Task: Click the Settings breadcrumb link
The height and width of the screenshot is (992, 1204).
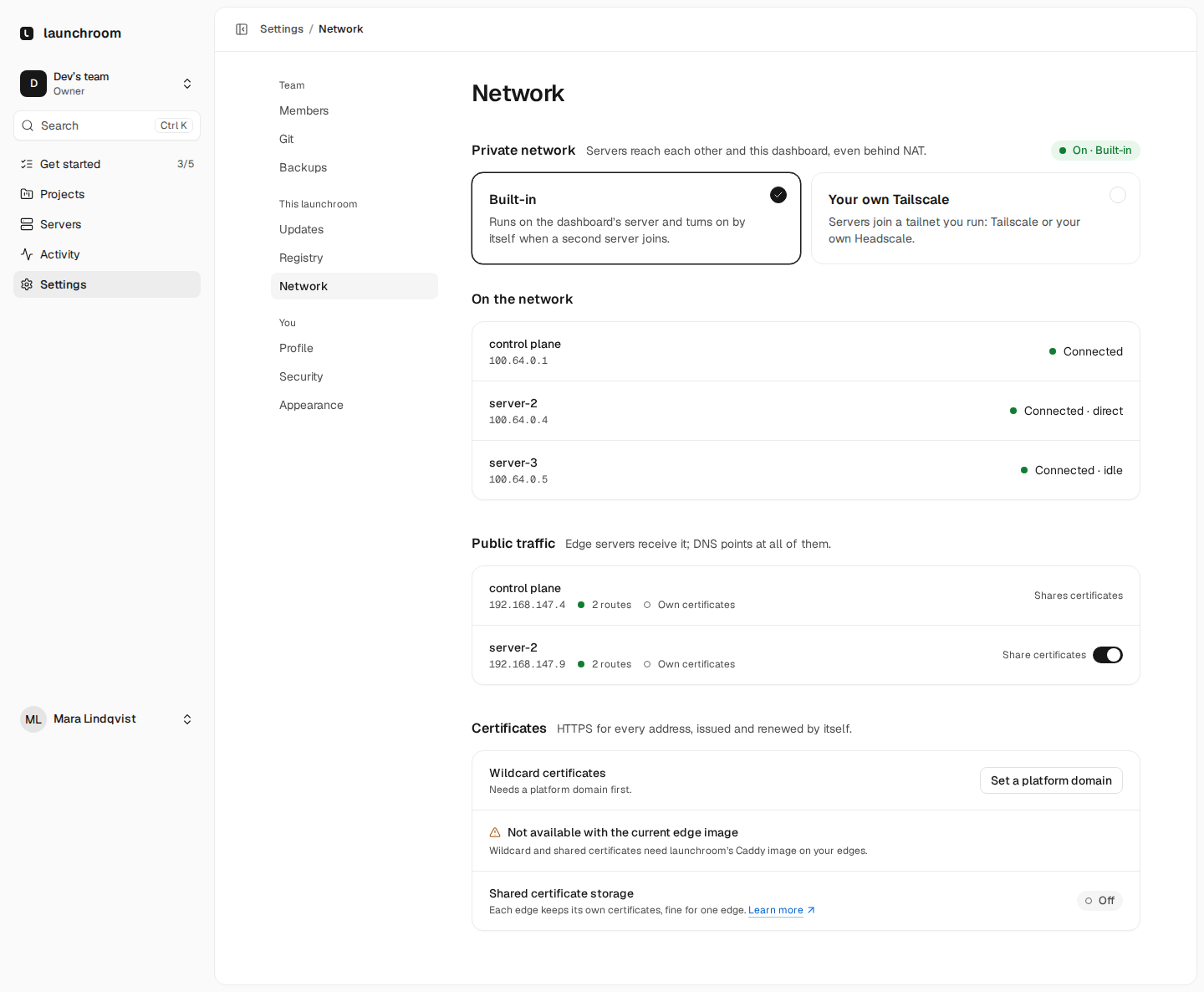Action: tap(282, 29)
